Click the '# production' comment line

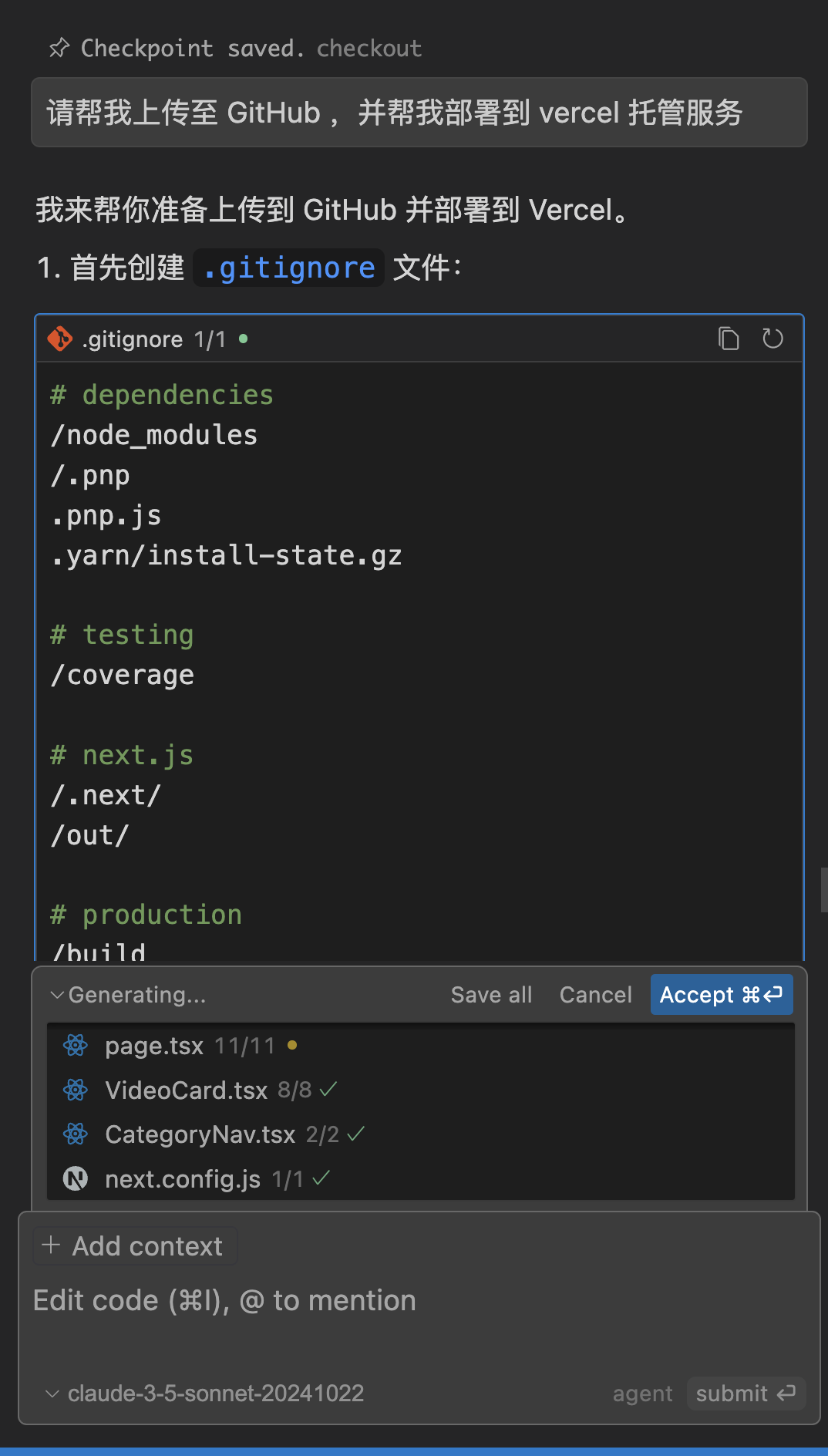pyautogui.click(x=146, y=915)
